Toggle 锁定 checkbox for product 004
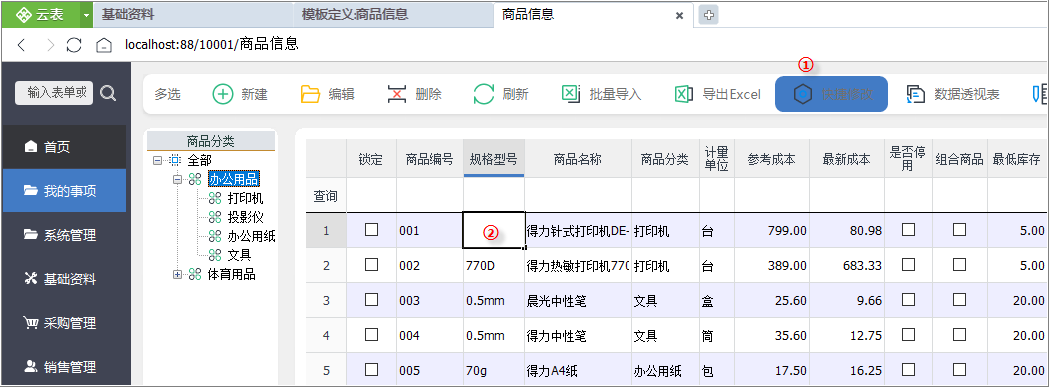Screen dimensions: 1049x387 371,334
